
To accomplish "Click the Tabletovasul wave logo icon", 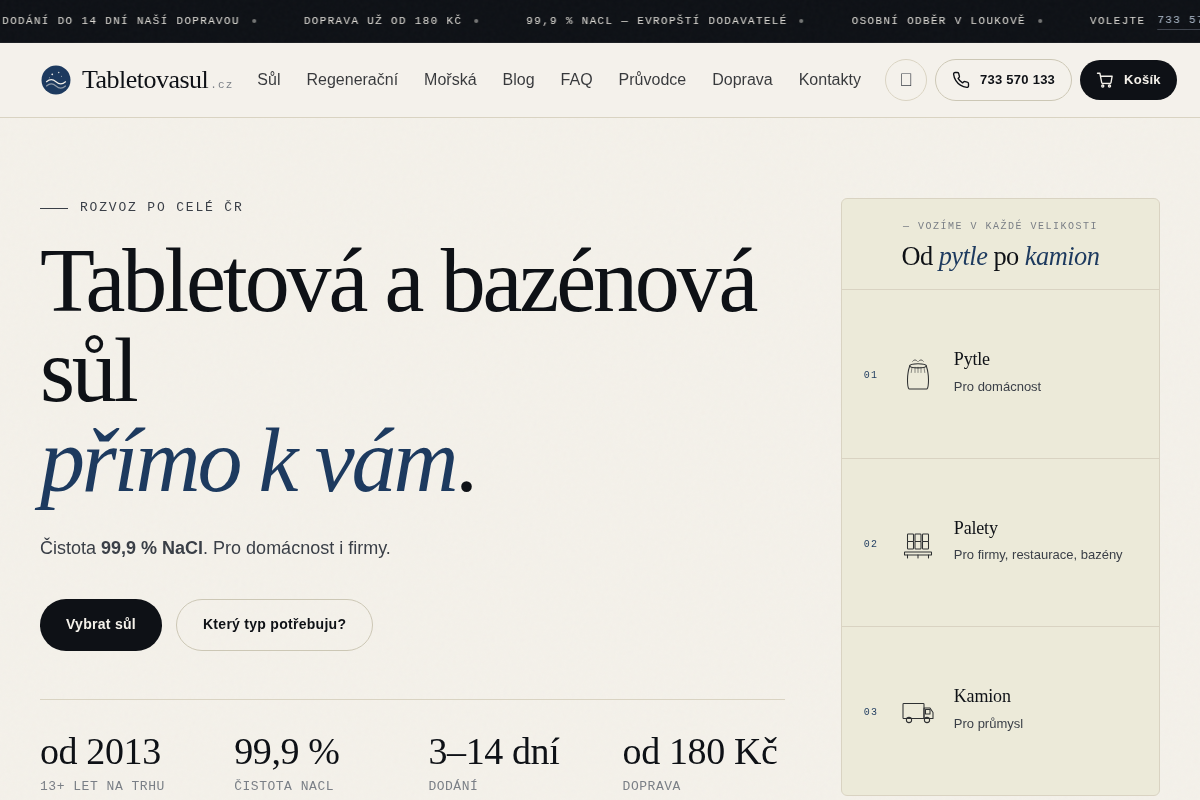I will [x=56, y=80].
